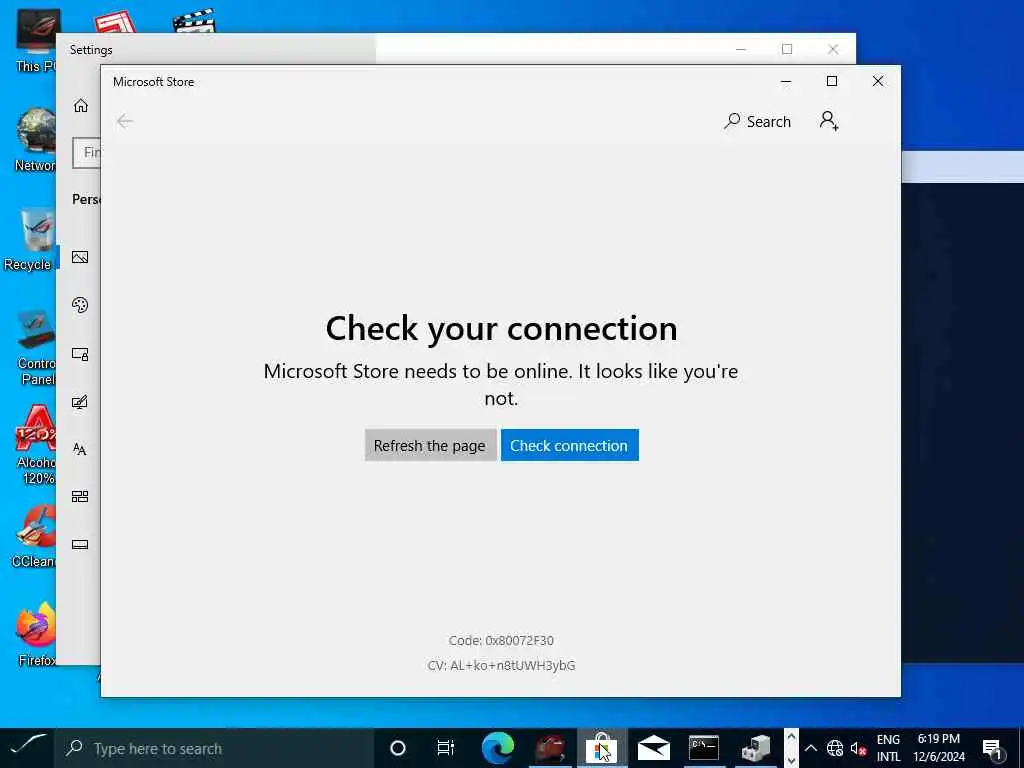Click the network globe tray icon
Screen dimensions: 1024x768
point(835,748)
